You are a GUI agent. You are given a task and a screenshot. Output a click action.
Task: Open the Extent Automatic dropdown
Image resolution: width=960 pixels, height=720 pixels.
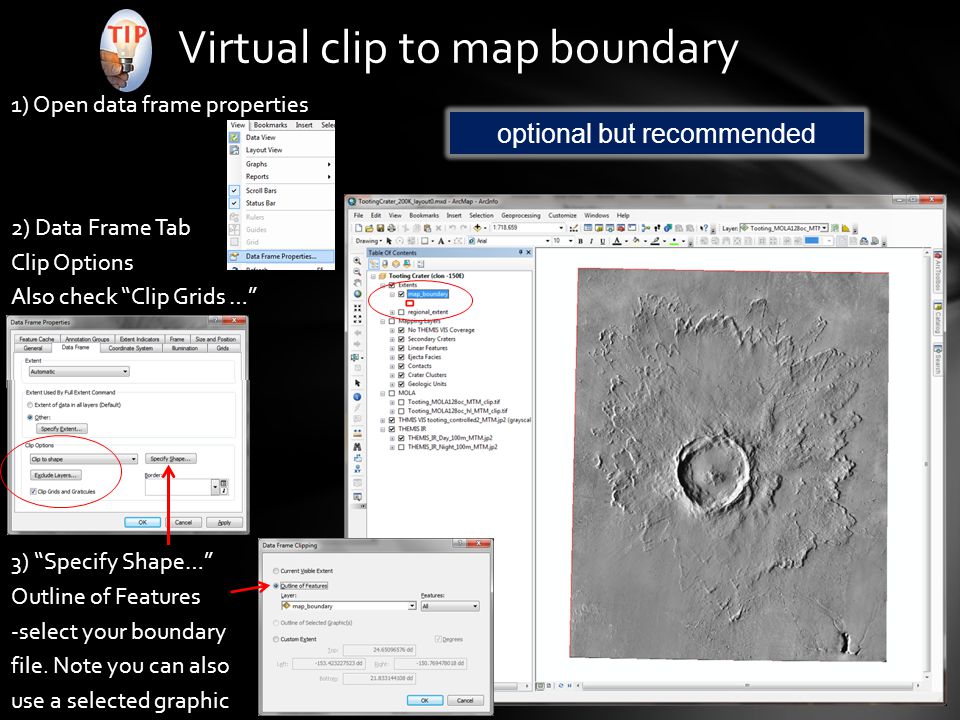[x=79, y=372]
